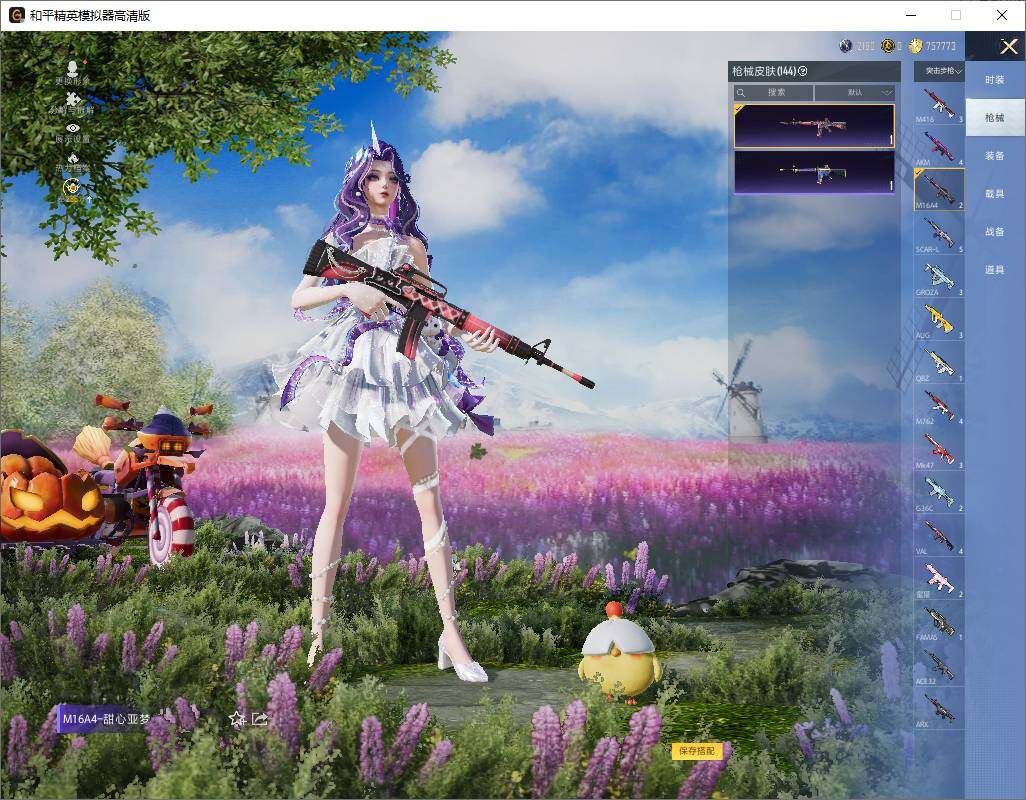Select the M762 weapon icon
Viewport: 1026px width, 800px height.
(939, 406)
